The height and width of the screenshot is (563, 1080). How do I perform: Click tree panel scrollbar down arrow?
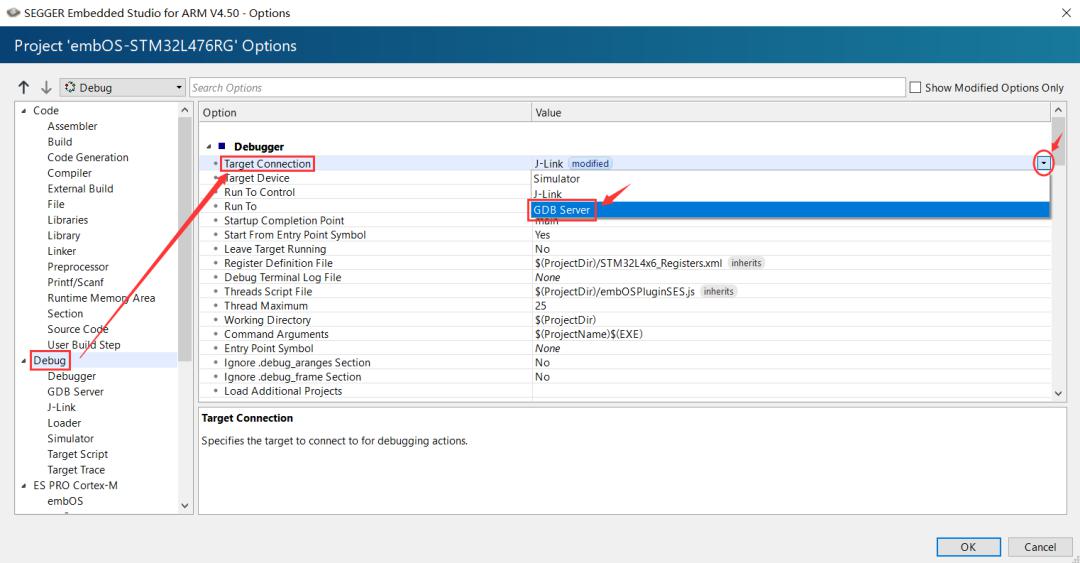point(185,506)
